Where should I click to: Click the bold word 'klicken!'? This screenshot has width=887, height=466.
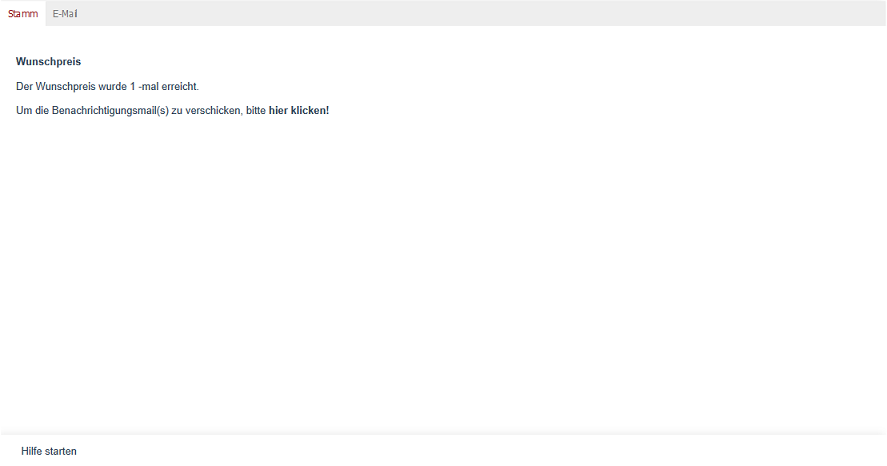click(310, 111)
